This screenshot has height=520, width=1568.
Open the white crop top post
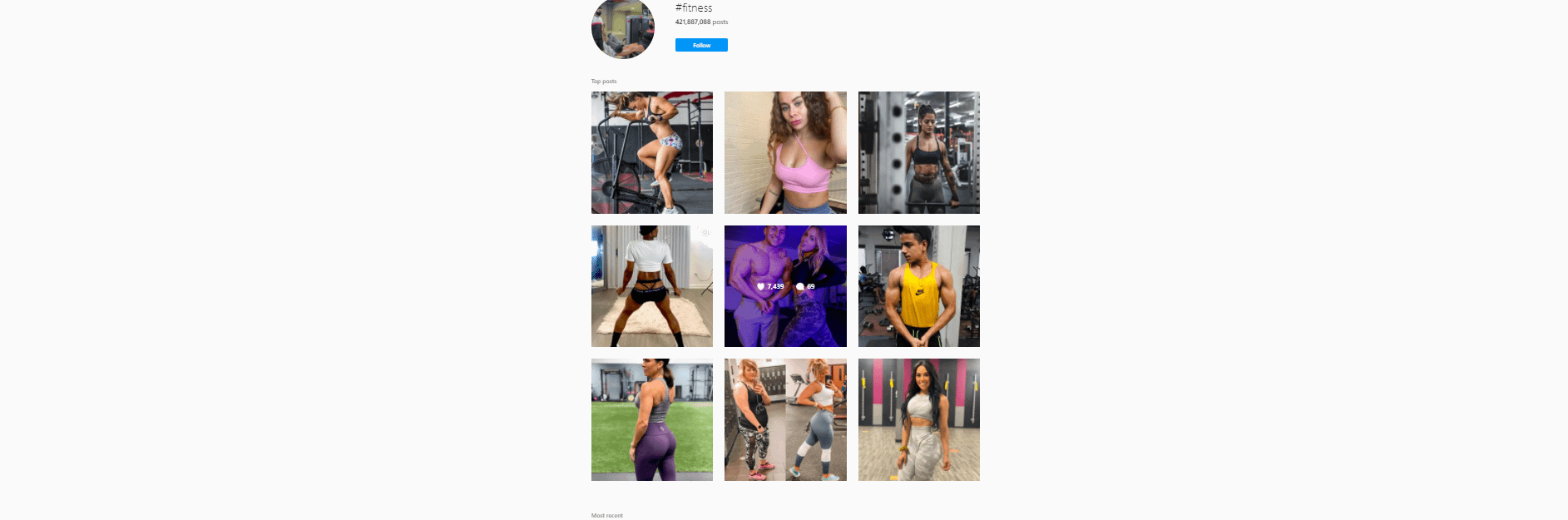click(x=652, y=286)
